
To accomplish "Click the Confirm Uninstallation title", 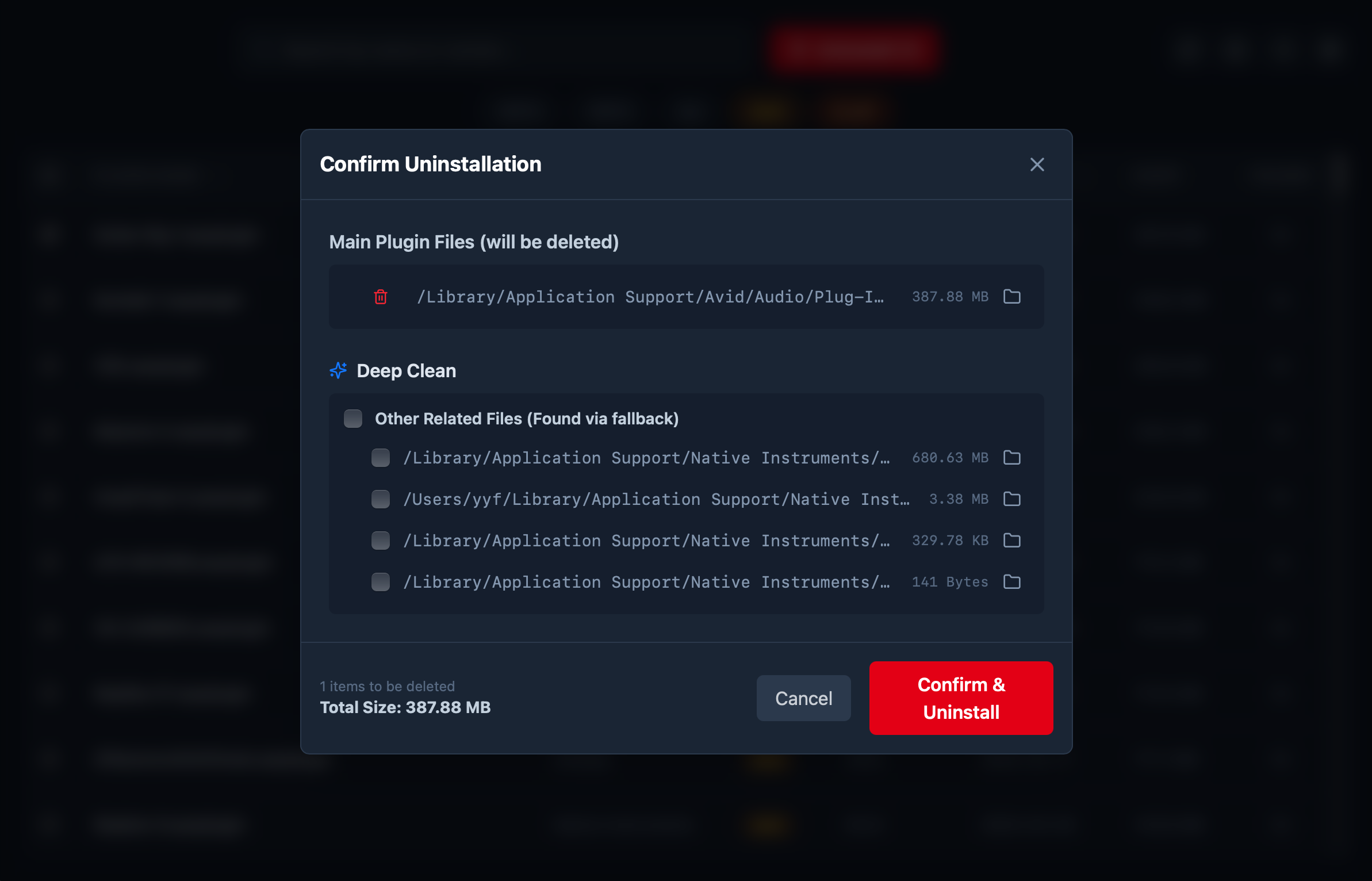I will click(431, 164).
